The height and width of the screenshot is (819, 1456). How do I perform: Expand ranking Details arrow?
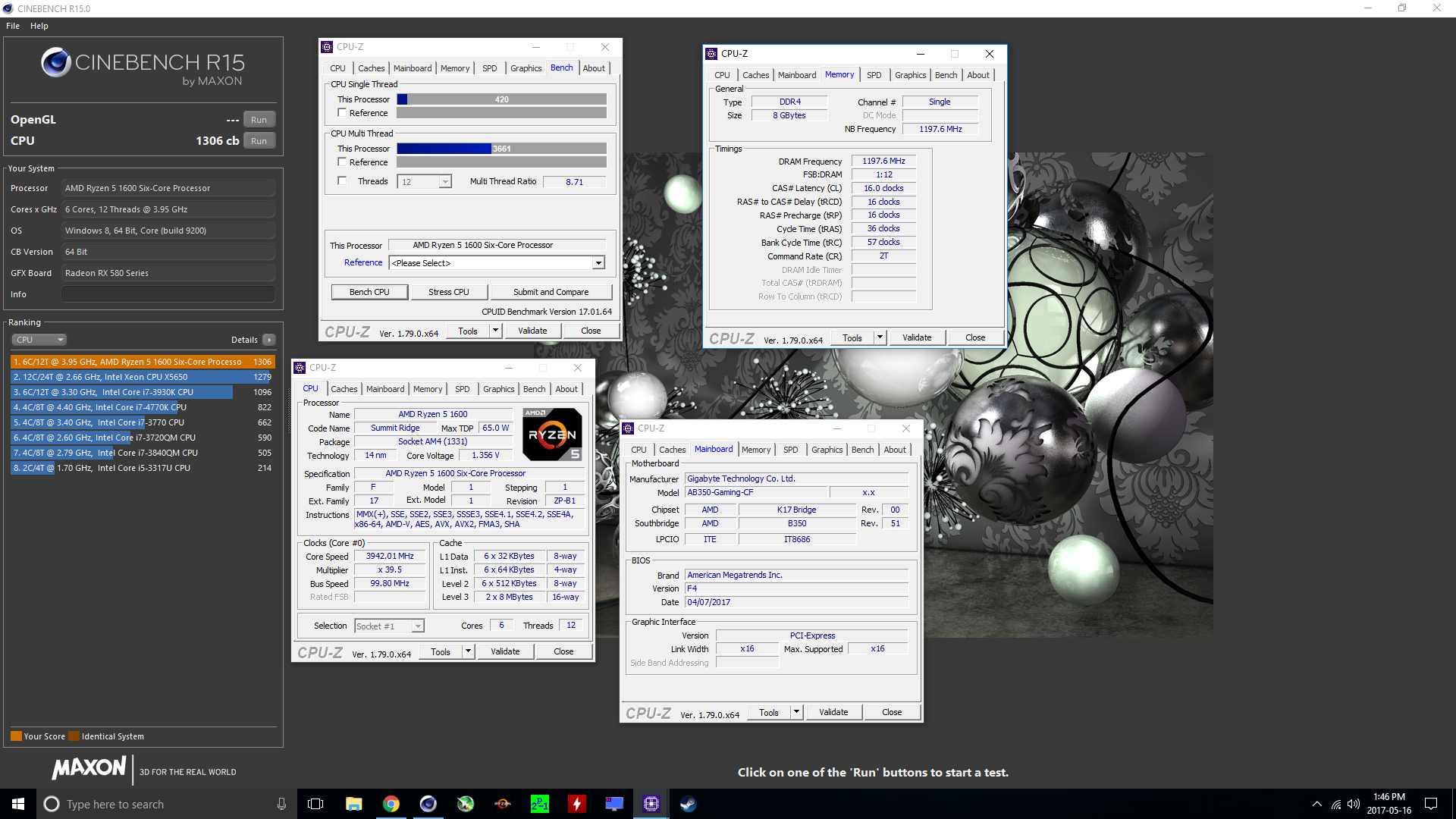click(x=269, y=340)
